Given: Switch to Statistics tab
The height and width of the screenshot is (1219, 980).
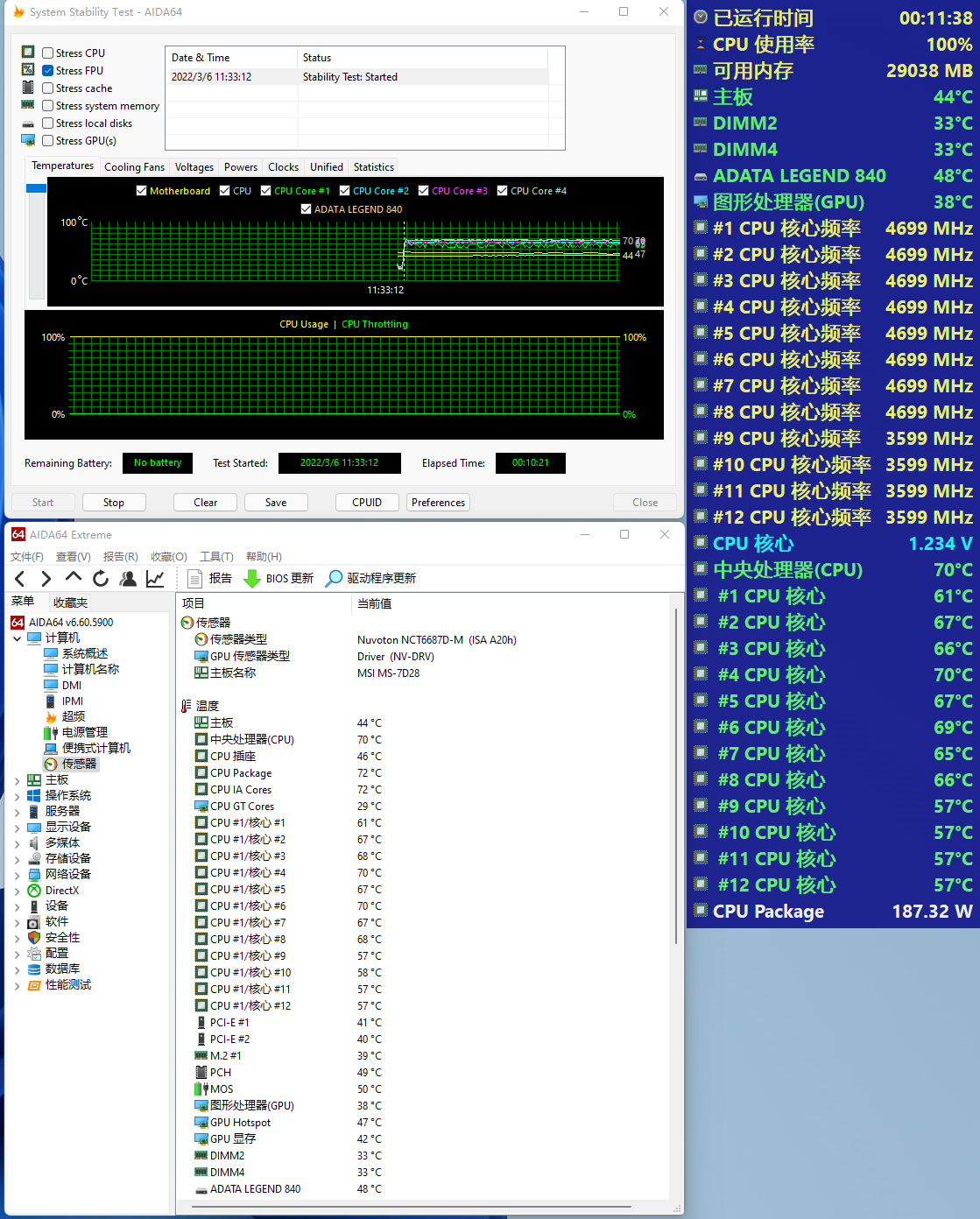Looking at the screenshot, I should (374, 167).
